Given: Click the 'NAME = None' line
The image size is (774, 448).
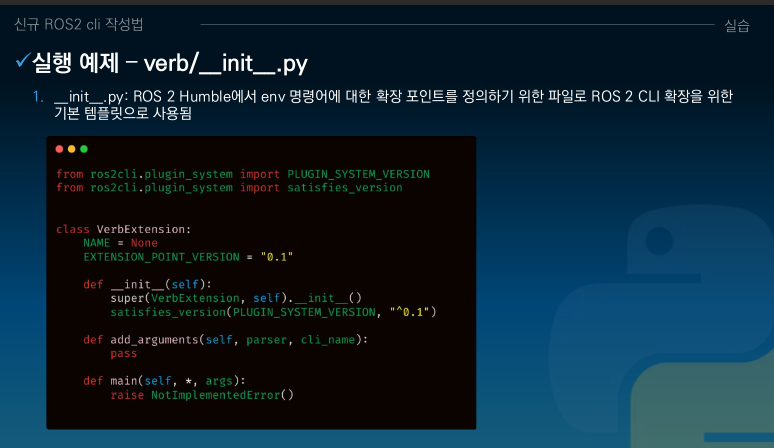Looking at the screenshot, I should (x=120, y=243).
